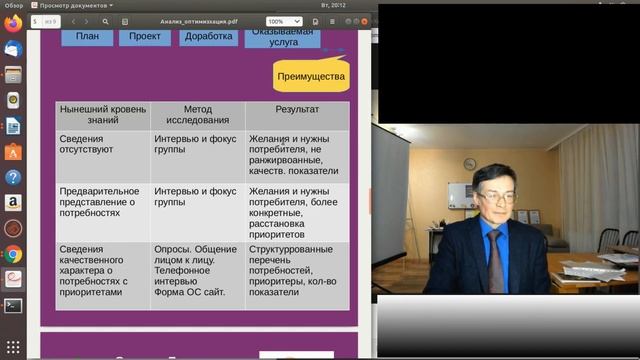
Task: Show the applications grid in the dock
Action: tap(13, 347)
